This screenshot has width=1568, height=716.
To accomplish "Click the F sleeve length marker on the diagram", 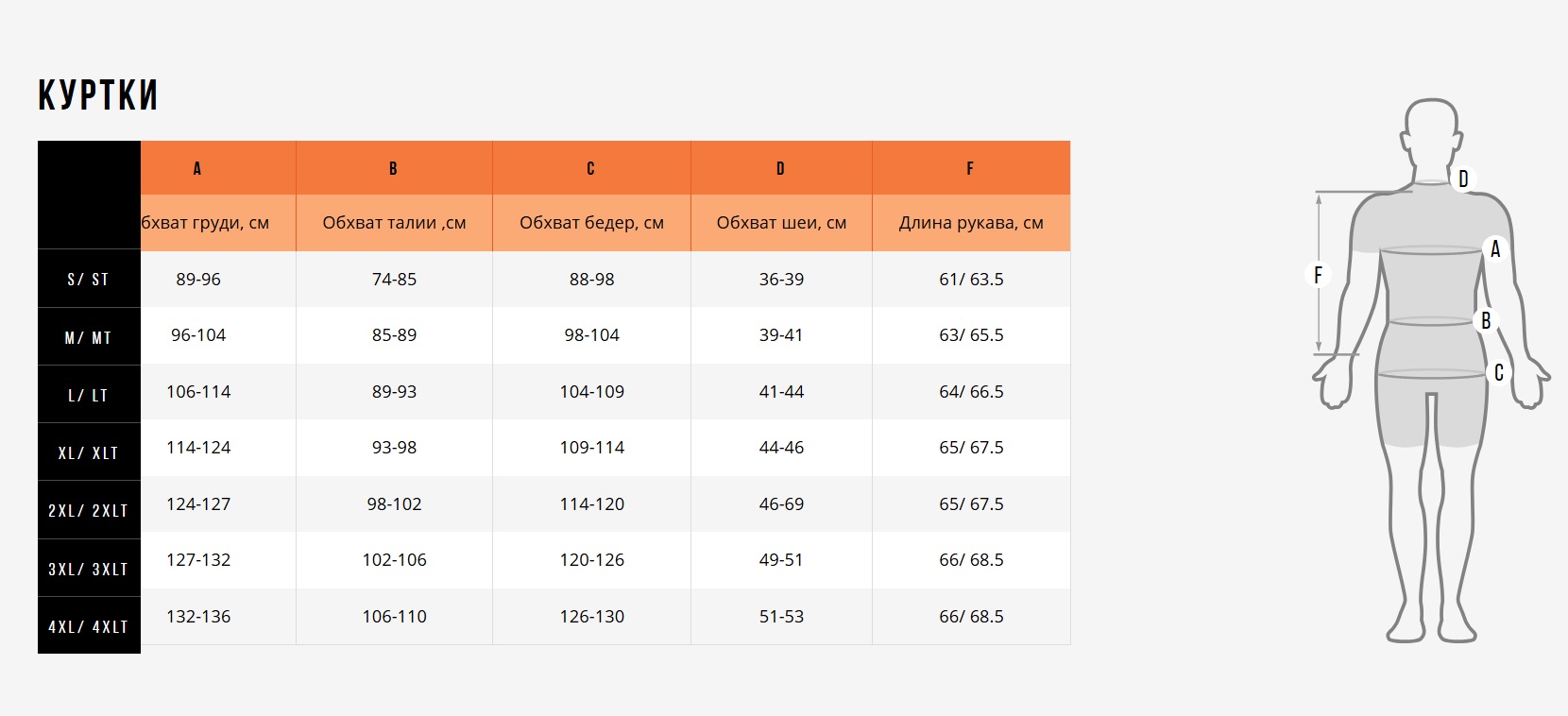I will point(1318,275).
